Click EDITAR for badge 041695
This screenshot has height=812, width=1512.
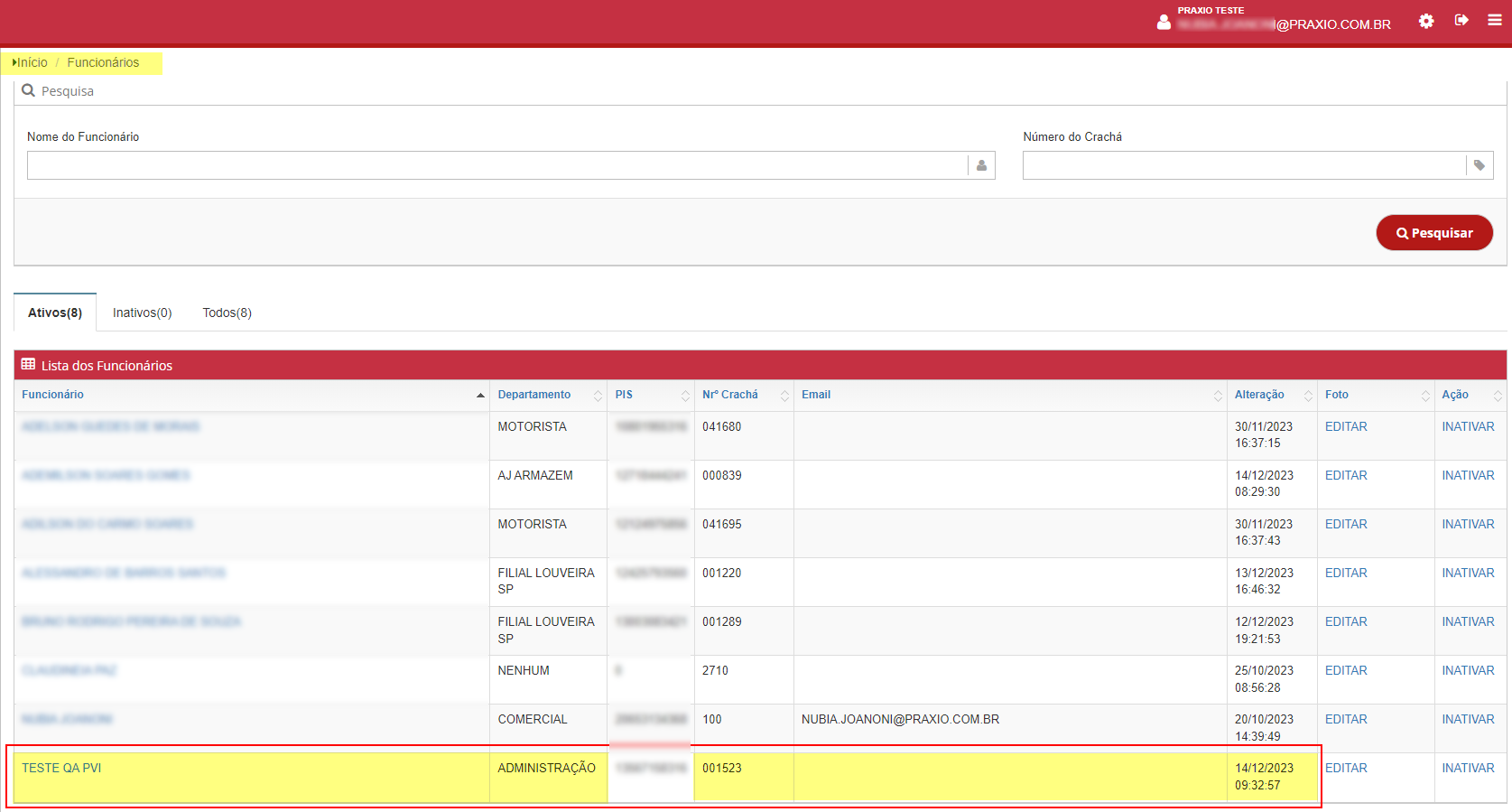(1346, 524)
